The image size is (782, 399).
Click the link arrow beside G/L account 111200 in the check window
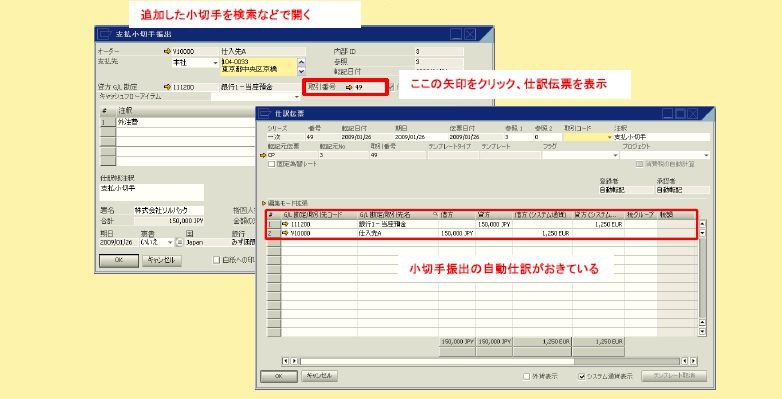pos(167,87)
